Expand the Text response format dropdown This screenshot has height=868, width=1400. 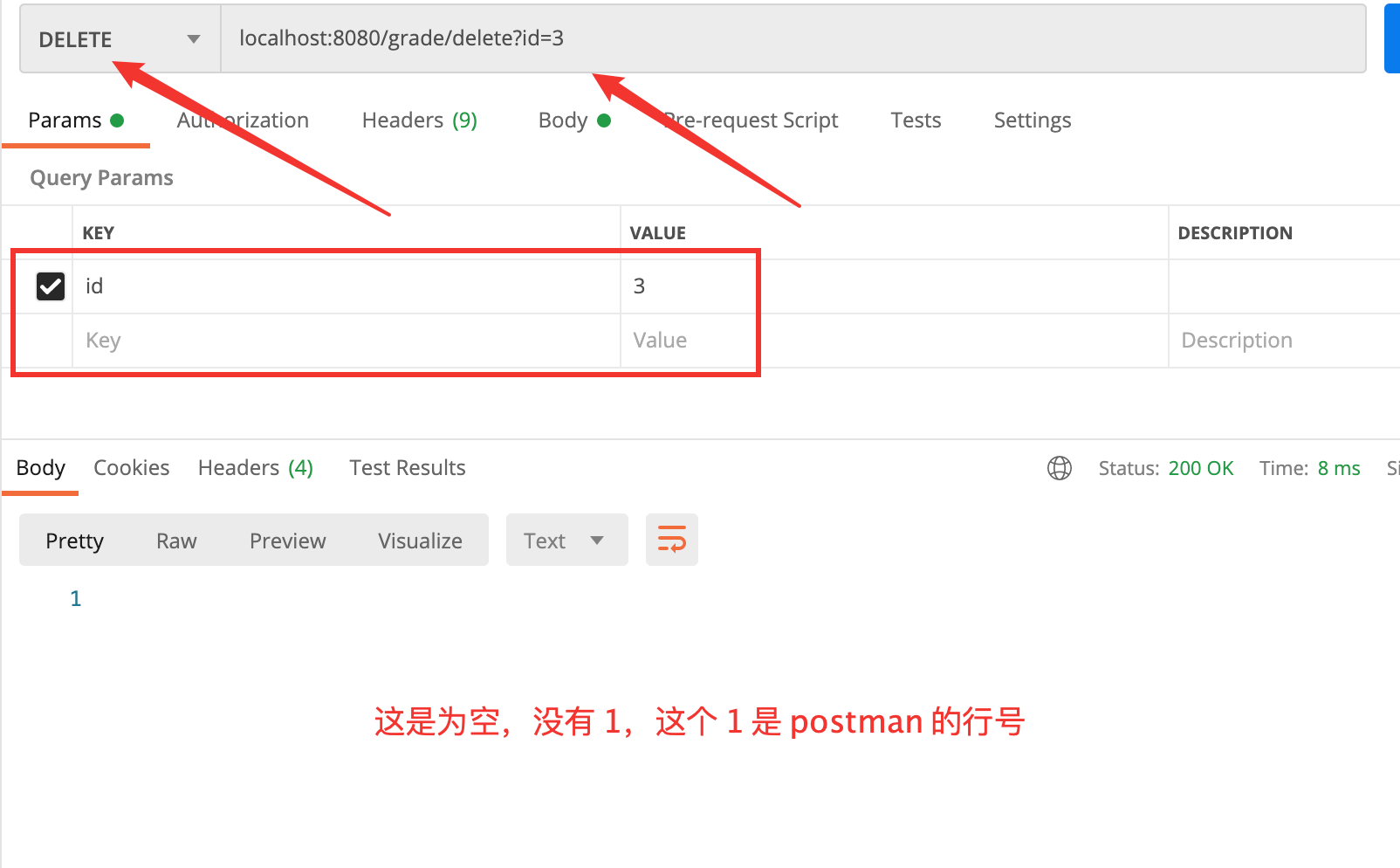coord(566,541)
